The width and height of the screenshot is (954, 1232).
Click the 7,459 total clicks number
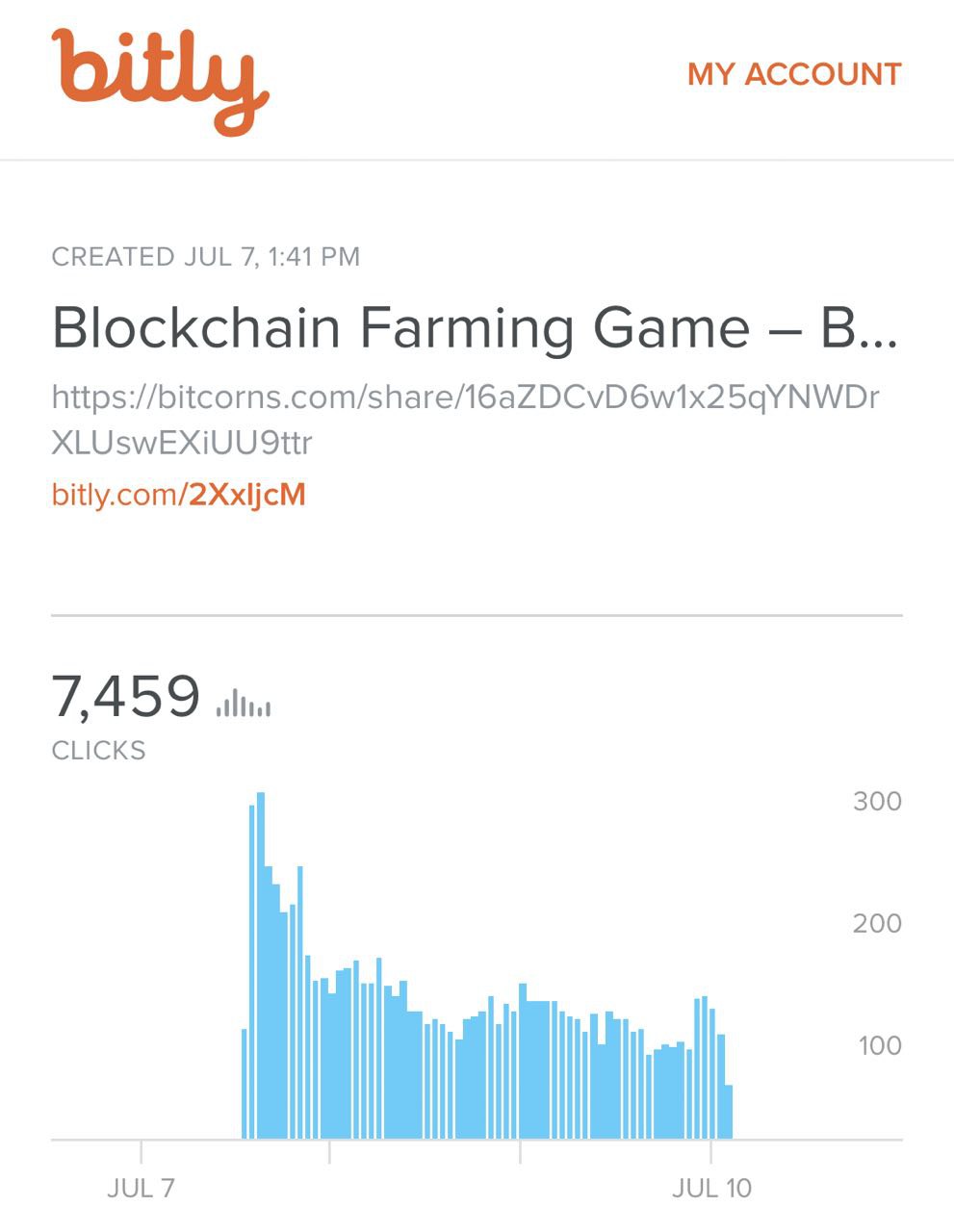pyautogui.click(x=125, y=696)
